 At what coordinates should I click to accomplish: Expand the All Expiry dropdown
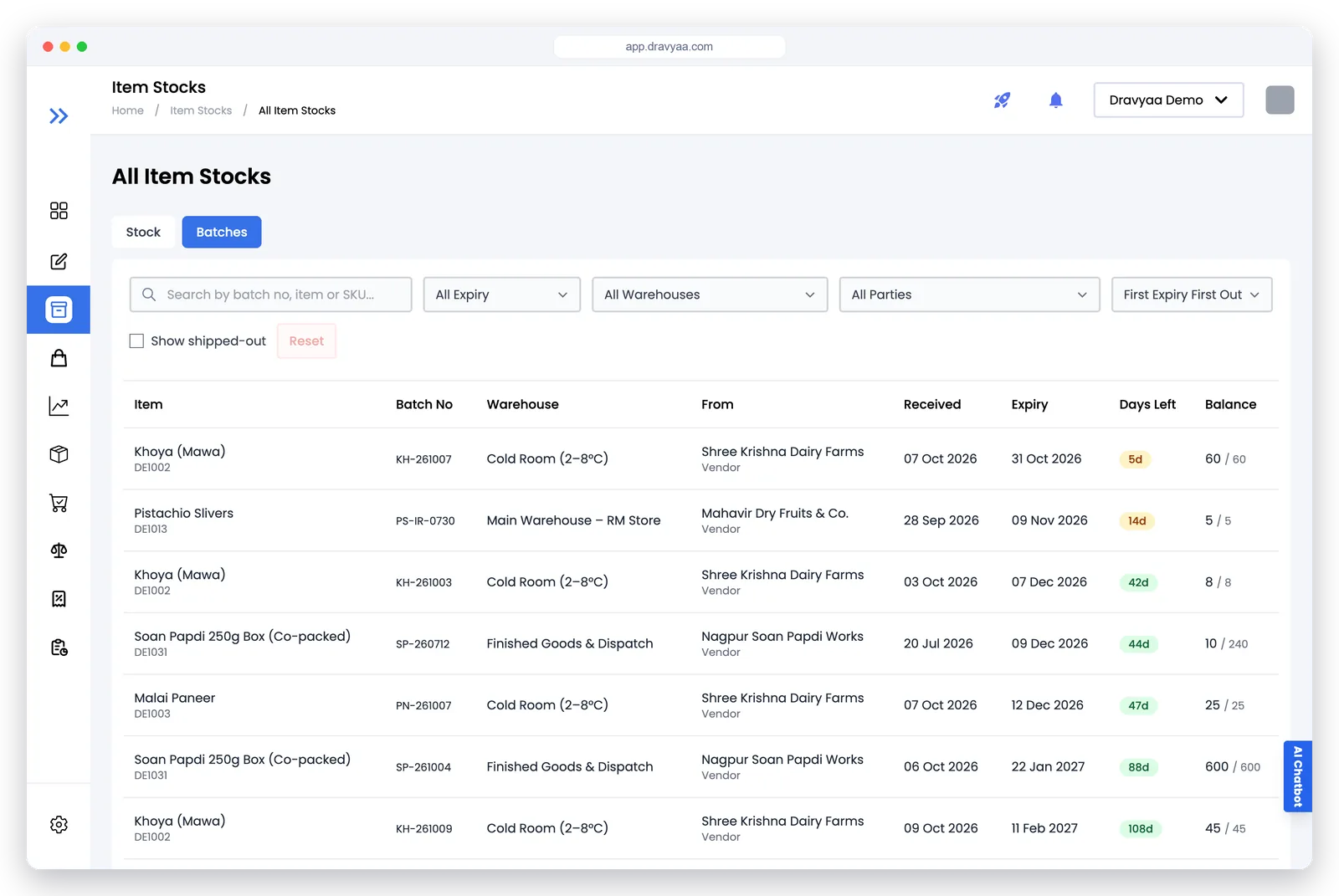point(502,294)
